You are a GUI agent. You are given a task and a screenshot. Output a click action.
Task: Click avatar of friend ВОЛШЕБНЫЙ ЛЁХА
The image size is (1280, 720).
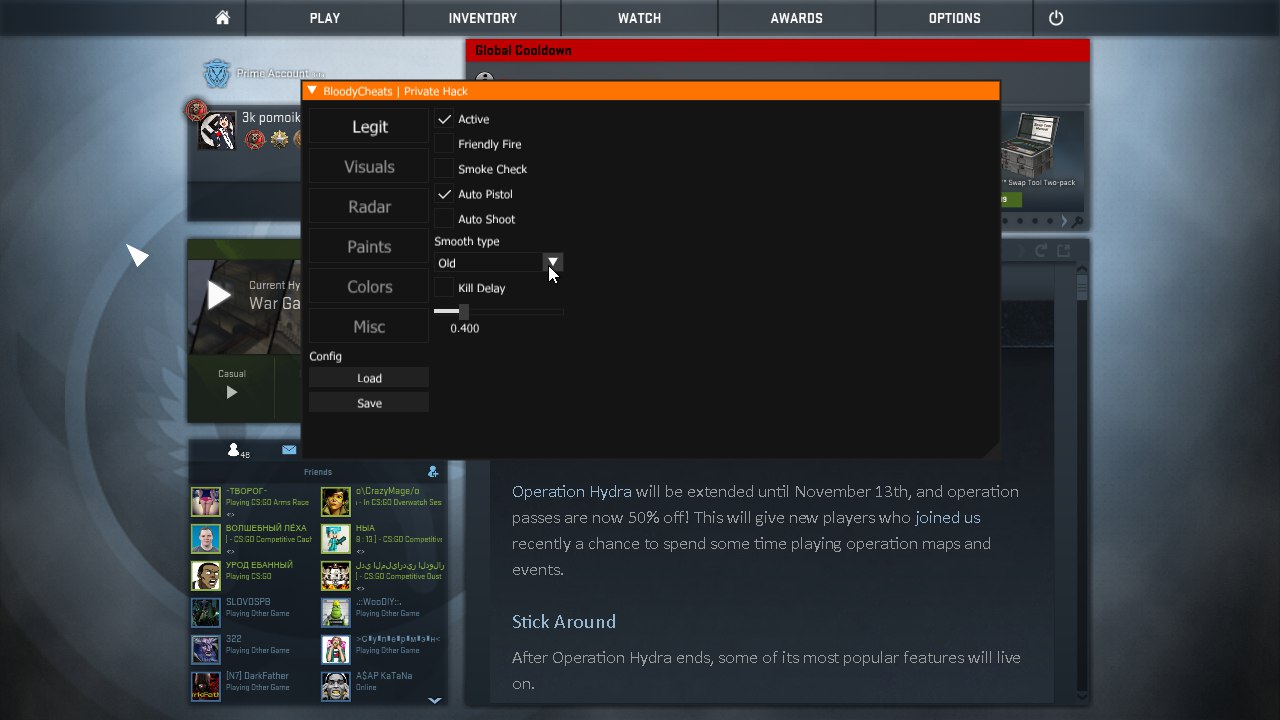coord(205,539)
